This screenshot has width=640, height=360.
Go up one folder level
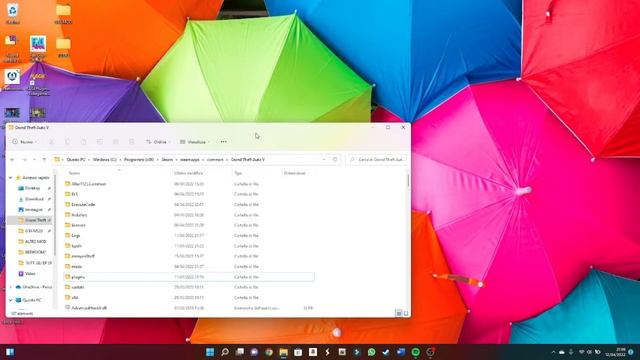tap(44, 160)
